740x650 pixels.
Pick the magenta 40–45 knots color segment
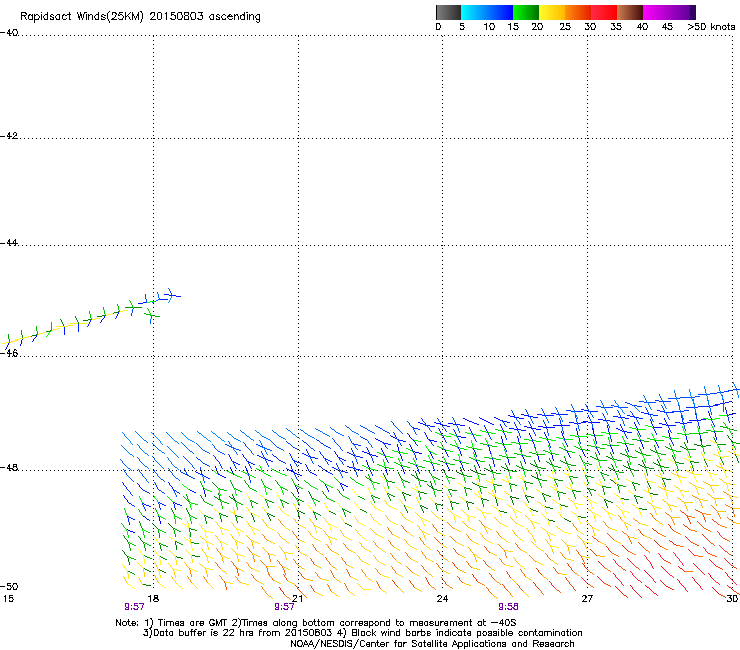coord(656,12)
